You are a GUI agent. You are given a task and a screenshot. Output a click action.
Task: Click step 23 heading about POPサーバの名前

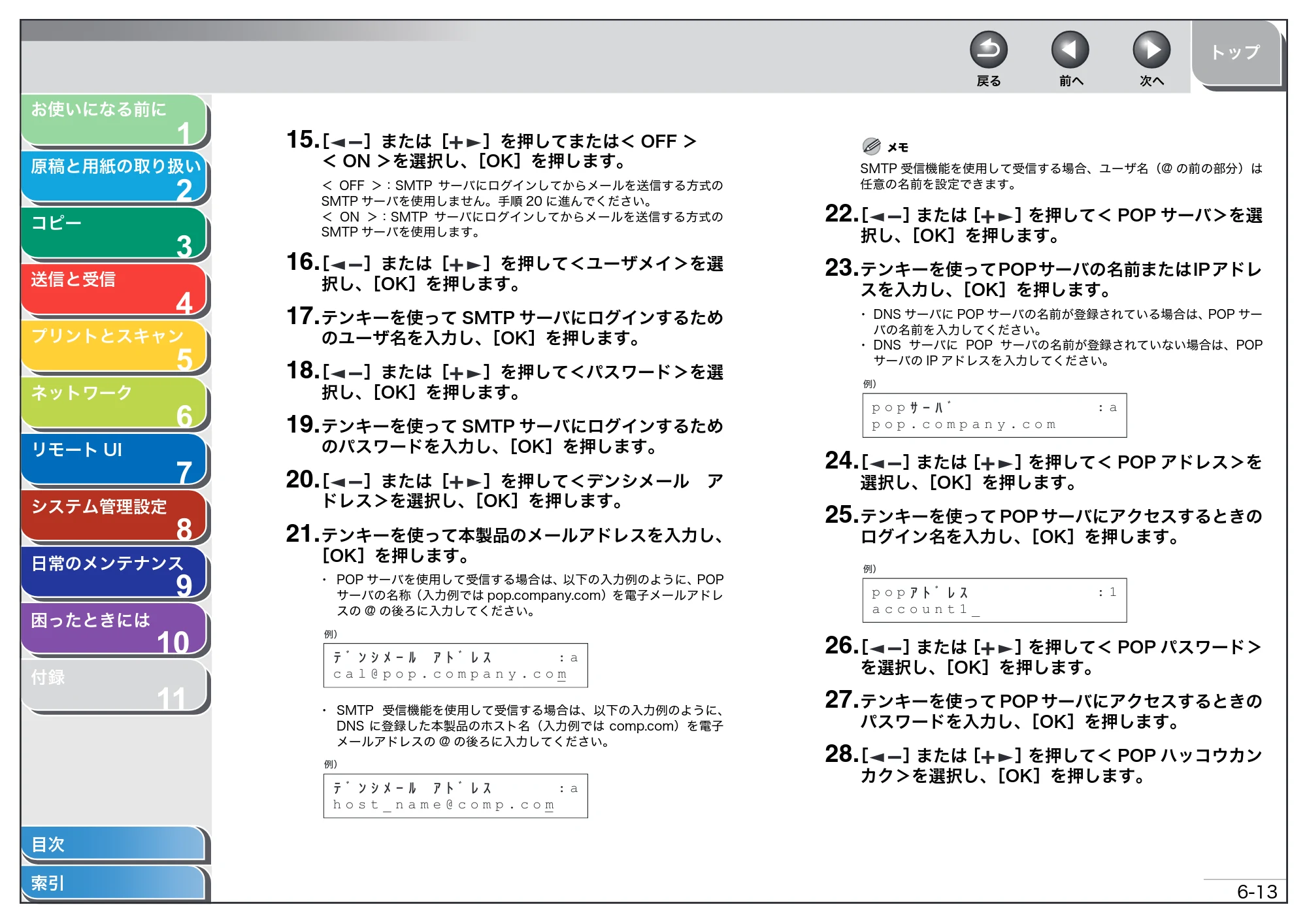[1044, 278]
